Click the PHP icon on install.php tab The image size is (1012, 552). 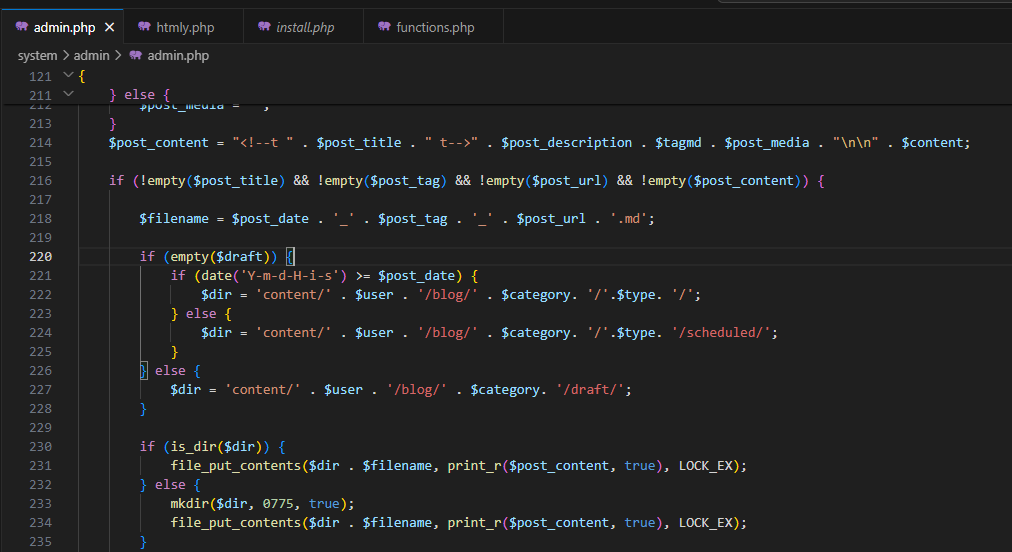click(x=264, y=27)
